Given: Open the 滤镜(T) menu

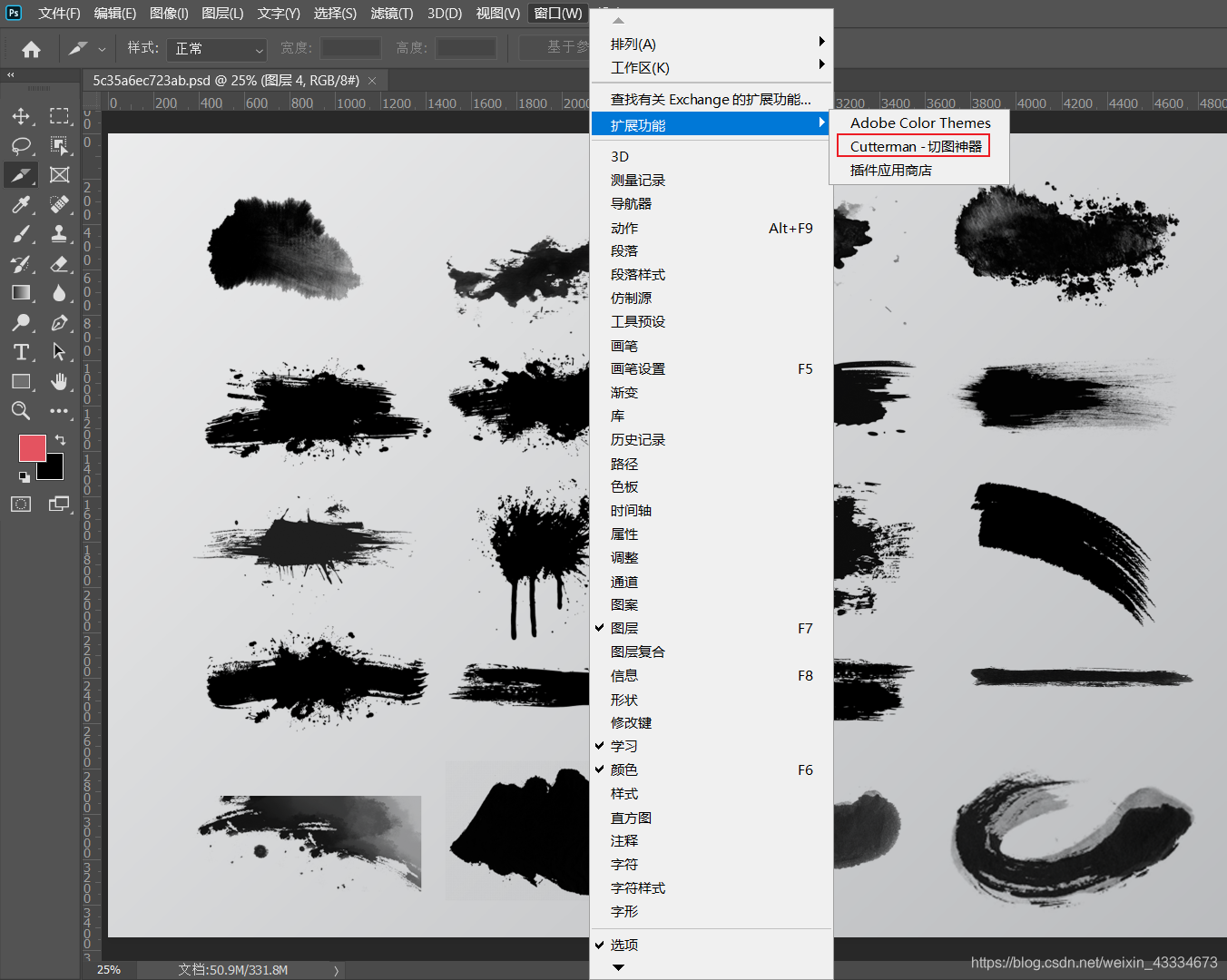Looking at the screenshot, I should tap(391, 13).
